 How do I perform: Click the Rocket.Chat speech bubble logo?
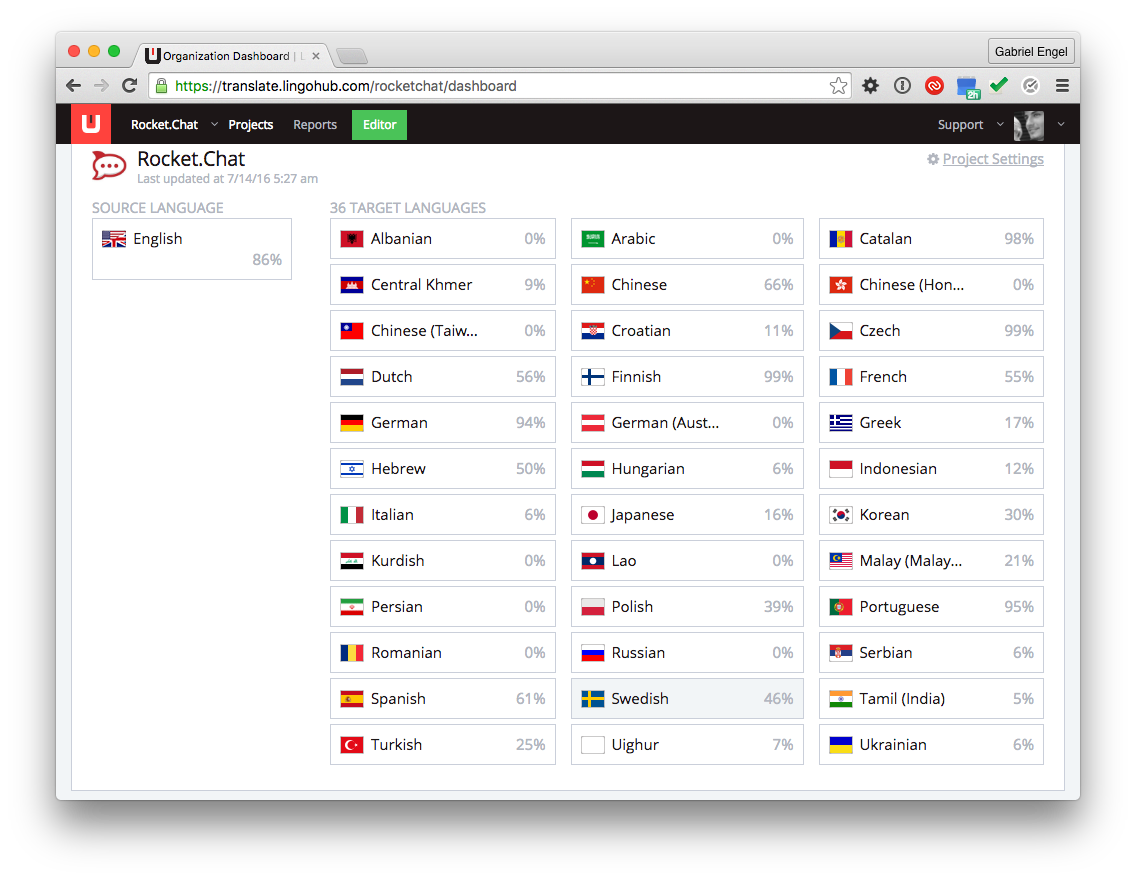tap(109, 166)
